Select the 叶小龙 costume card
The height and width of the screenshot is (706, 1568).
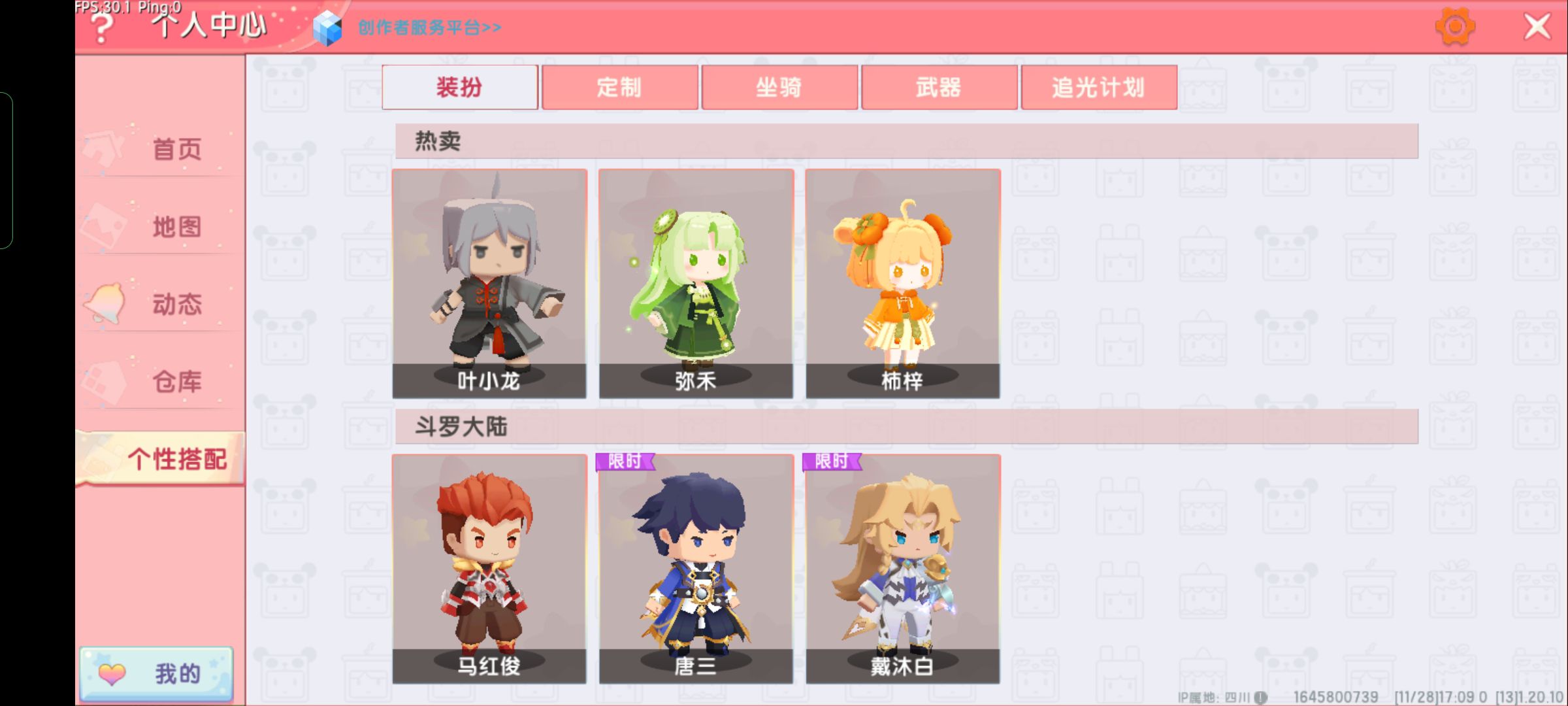(x=489, y=284)
